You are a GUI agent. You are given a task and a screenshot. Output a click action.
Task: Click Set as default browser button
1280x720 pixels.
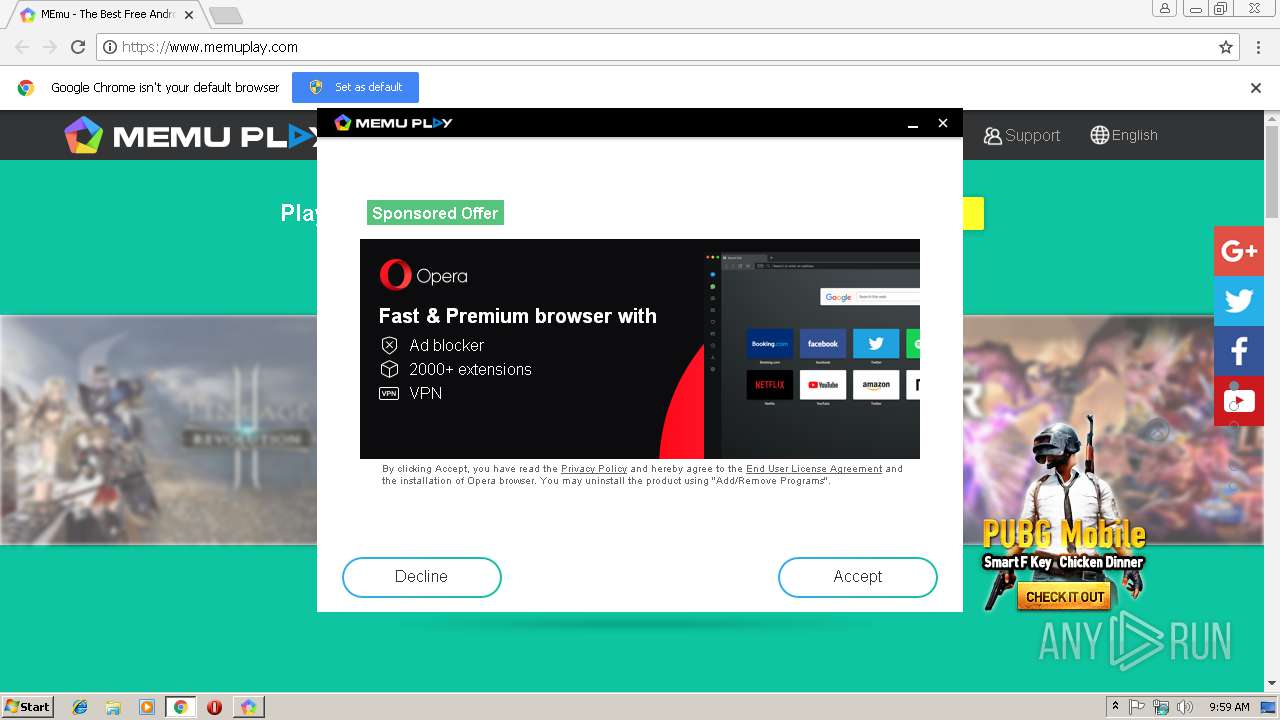pyautogui.click(x=355, y=87)
